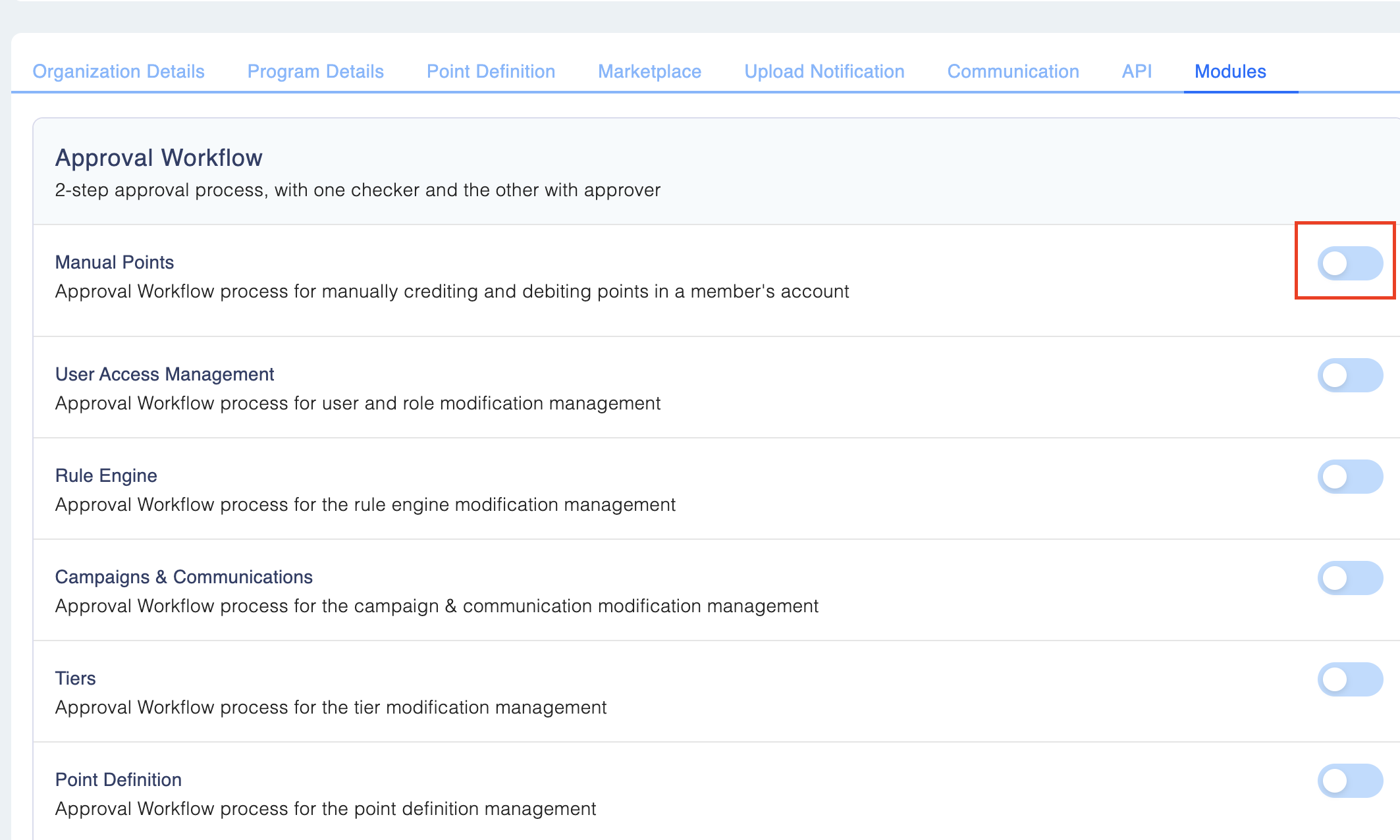1400x840 pixels.
Task: Click the Rule Engine row title
Action: [x=106, y=475]
